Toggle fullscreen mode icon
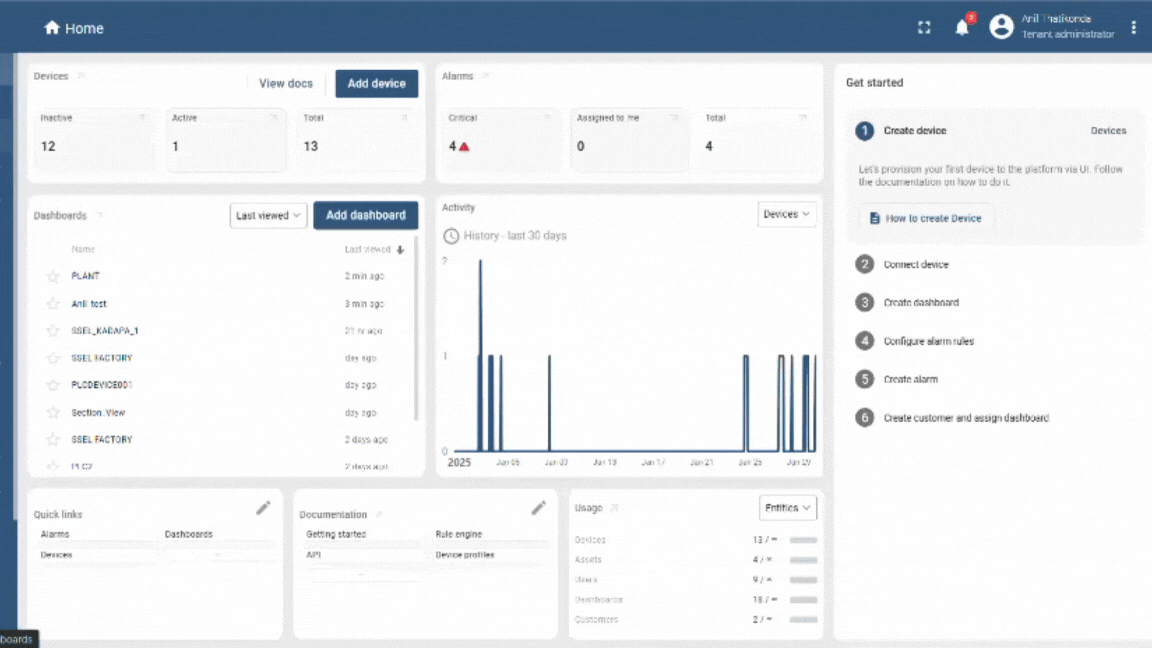This screenshot has width=1152, height=648. [924, 28]
